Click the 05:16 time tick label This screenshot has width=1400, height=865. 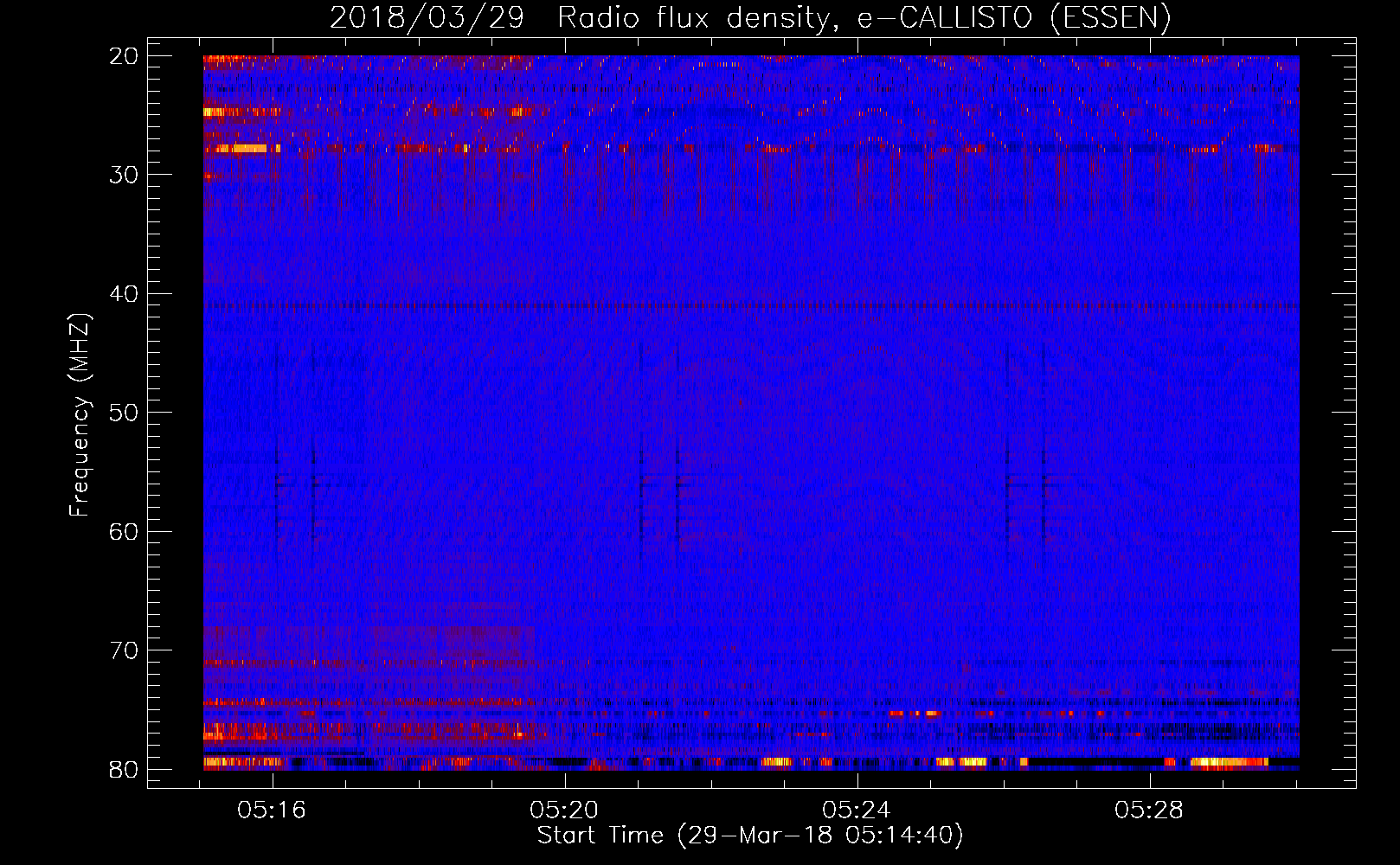[x=273, y=811]
